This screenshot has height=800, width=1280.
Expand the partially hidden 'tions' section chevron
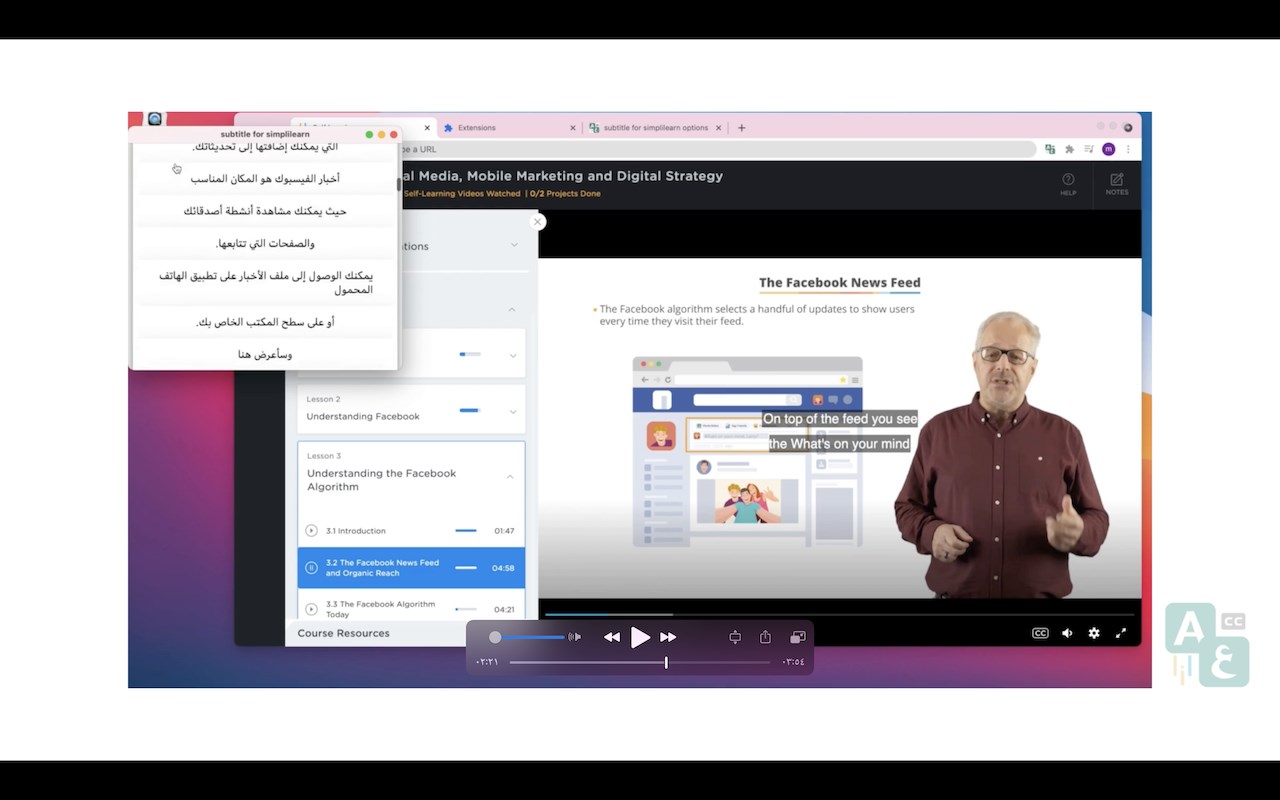(515, 245)
